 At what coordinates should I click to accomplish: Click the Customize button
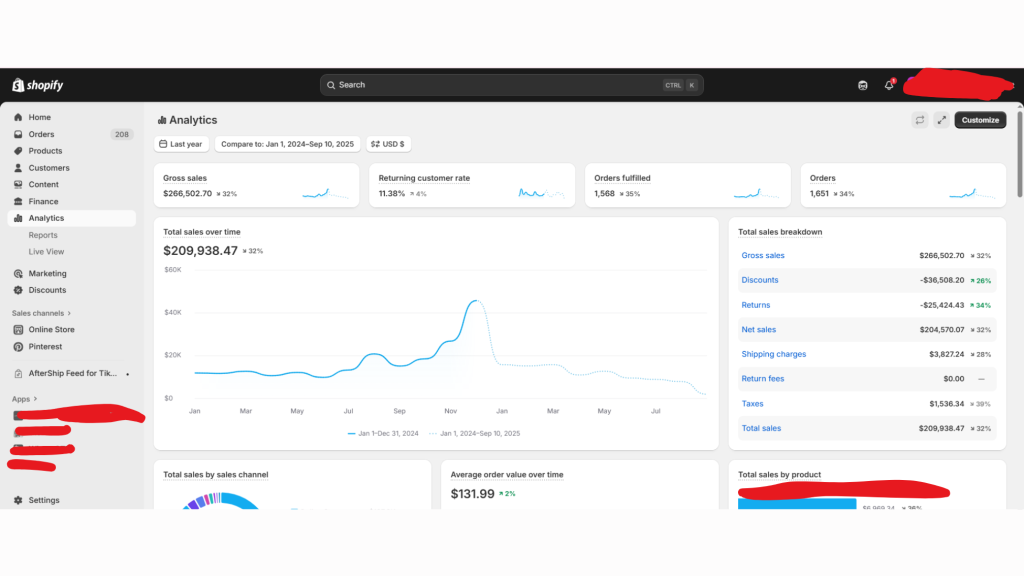point(980,120)
